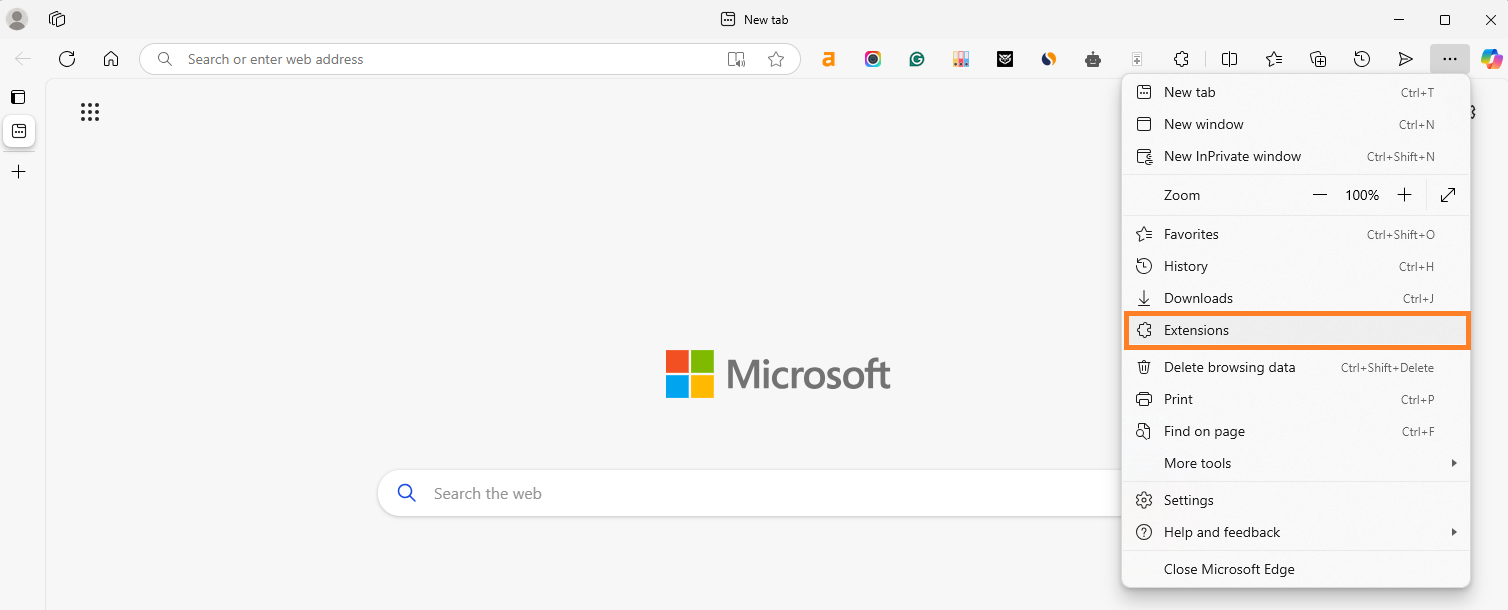Click the rainbow-ring camera extension icon
1508x610 pixels.
click(873, 59)
